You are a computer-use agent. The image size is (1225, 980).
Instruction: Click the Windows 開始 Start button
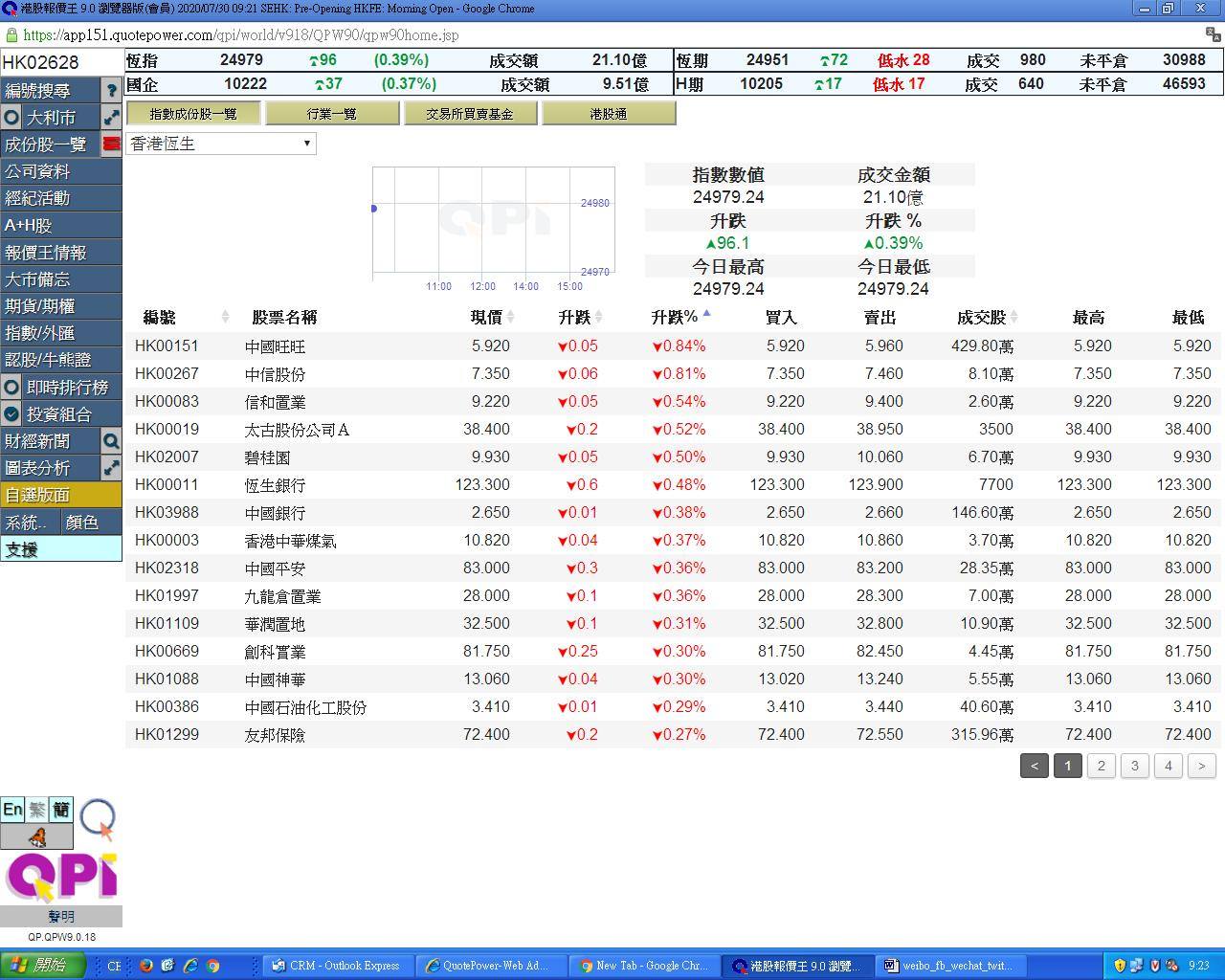43,966
